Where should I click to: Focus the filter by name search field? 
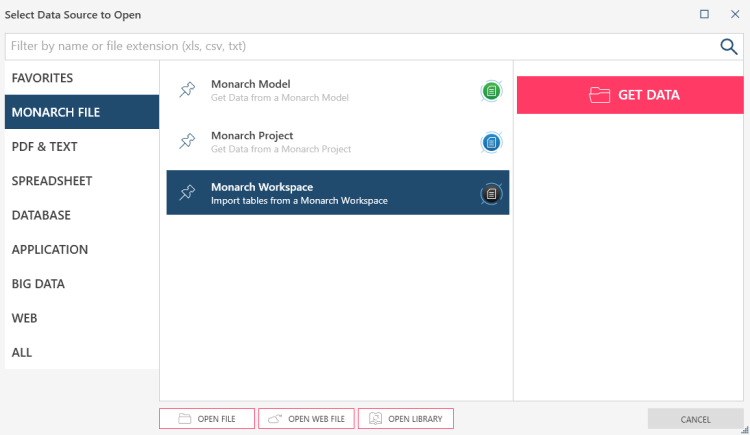coord(360,46)
